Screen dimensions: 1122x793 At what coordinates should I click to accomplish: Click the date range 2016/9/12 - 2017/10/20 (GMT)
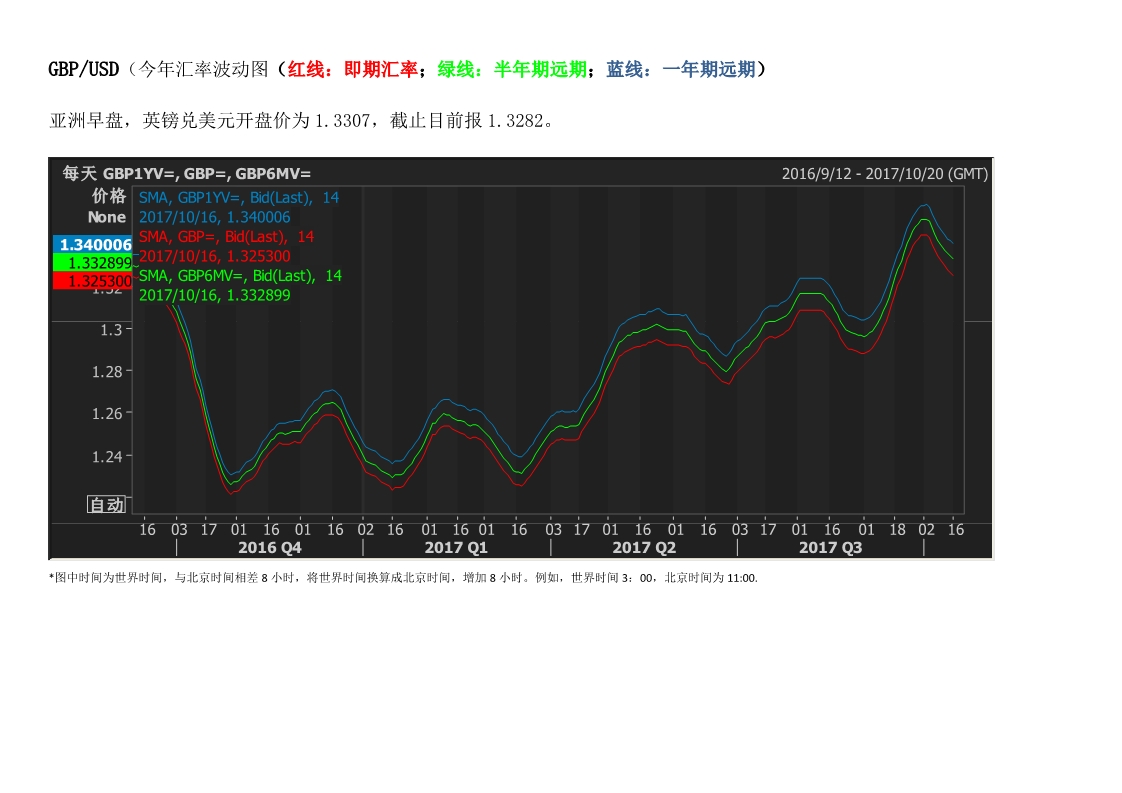(884, 174)
